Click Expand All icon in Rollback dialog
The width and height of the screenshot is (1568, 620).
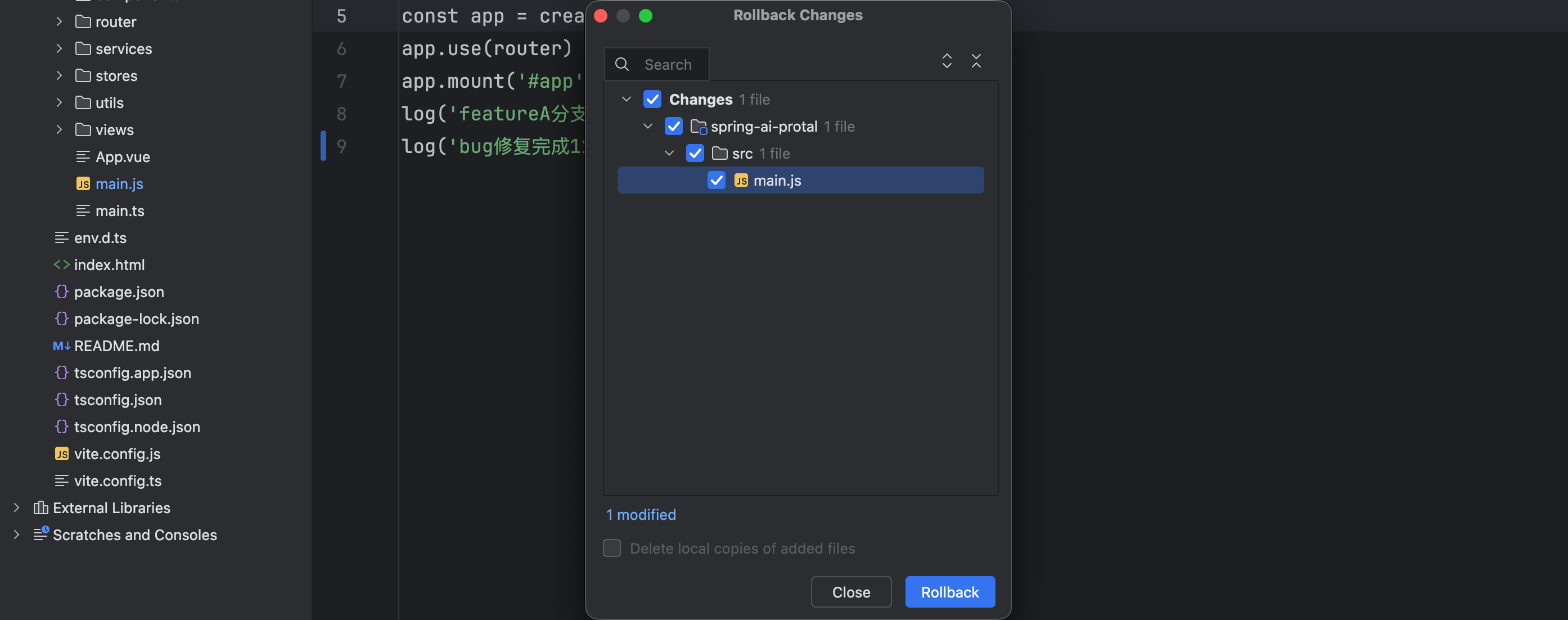(x=947, y=61)
